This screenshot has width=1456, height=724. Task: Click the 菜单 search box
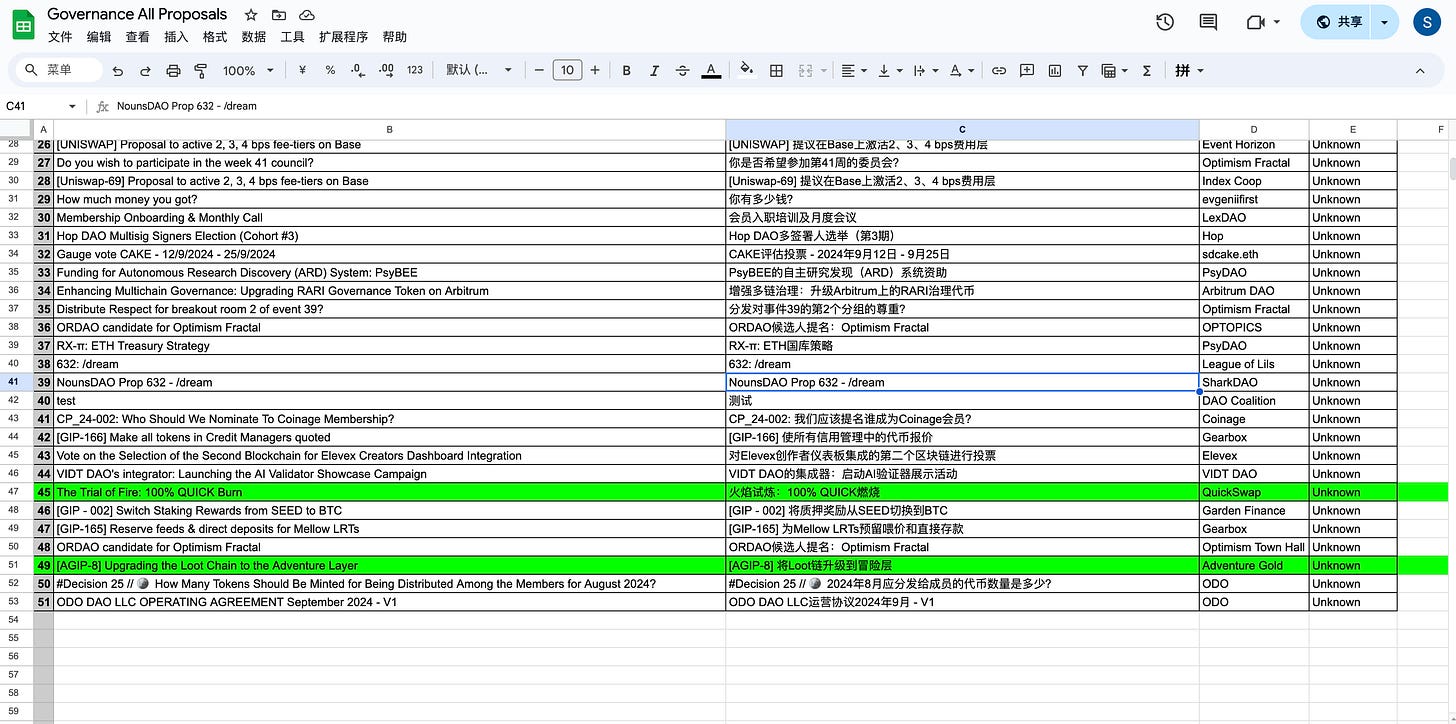[x=60, y=70]
